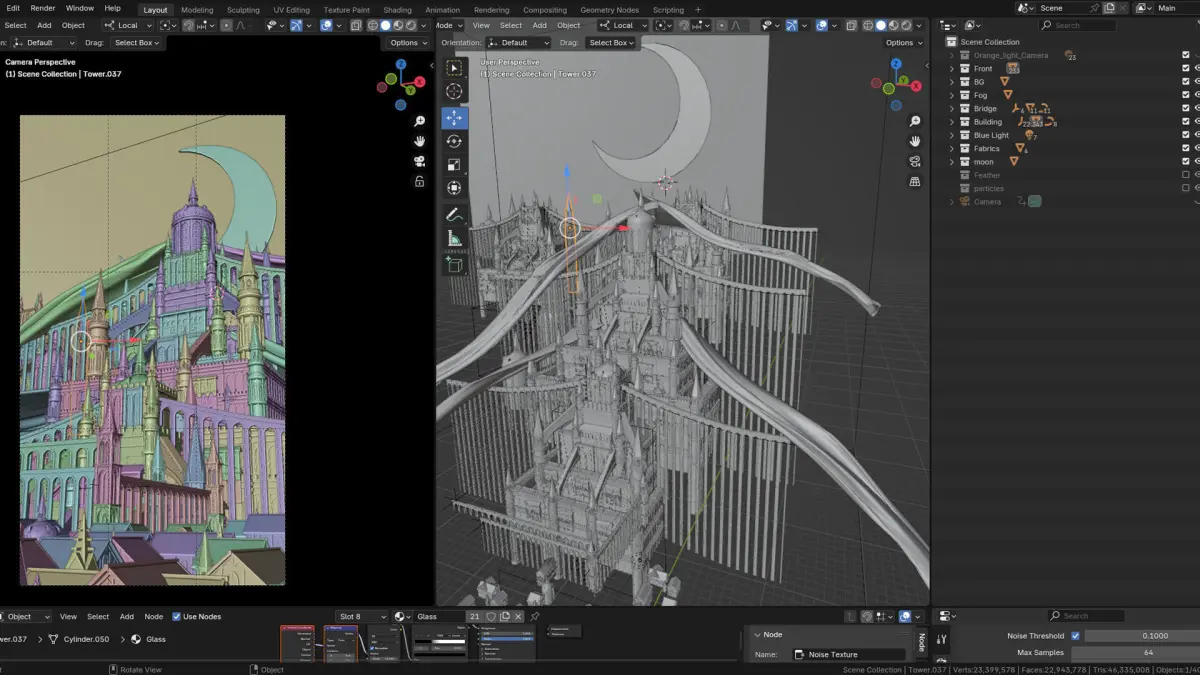The image size is (1200, 675).
Task: Expand the Fabrics collection
Action: click(x=952, y=148)
